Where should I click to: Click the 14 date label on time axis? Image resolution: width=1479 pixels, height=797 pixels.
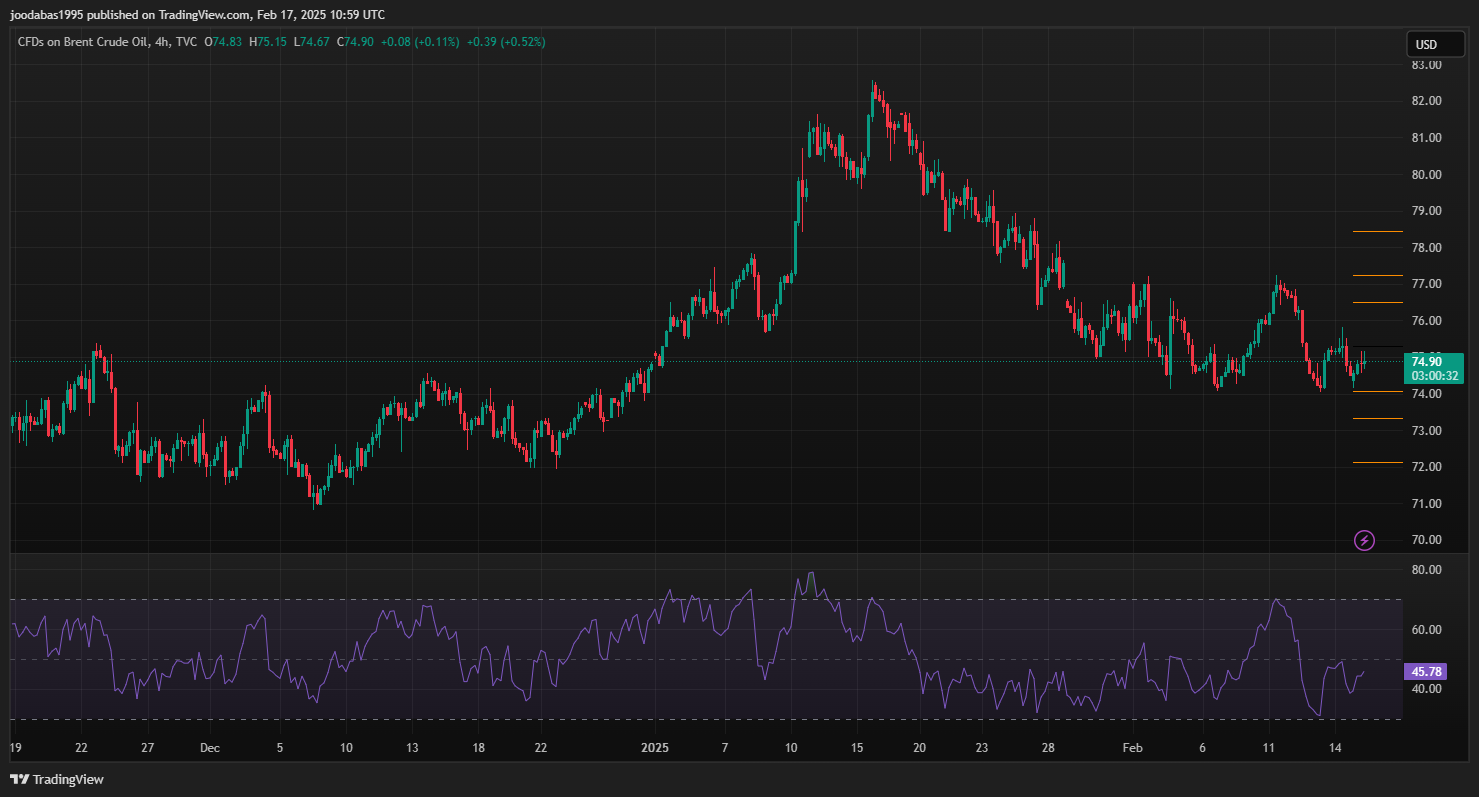(x=1335, y=747)
